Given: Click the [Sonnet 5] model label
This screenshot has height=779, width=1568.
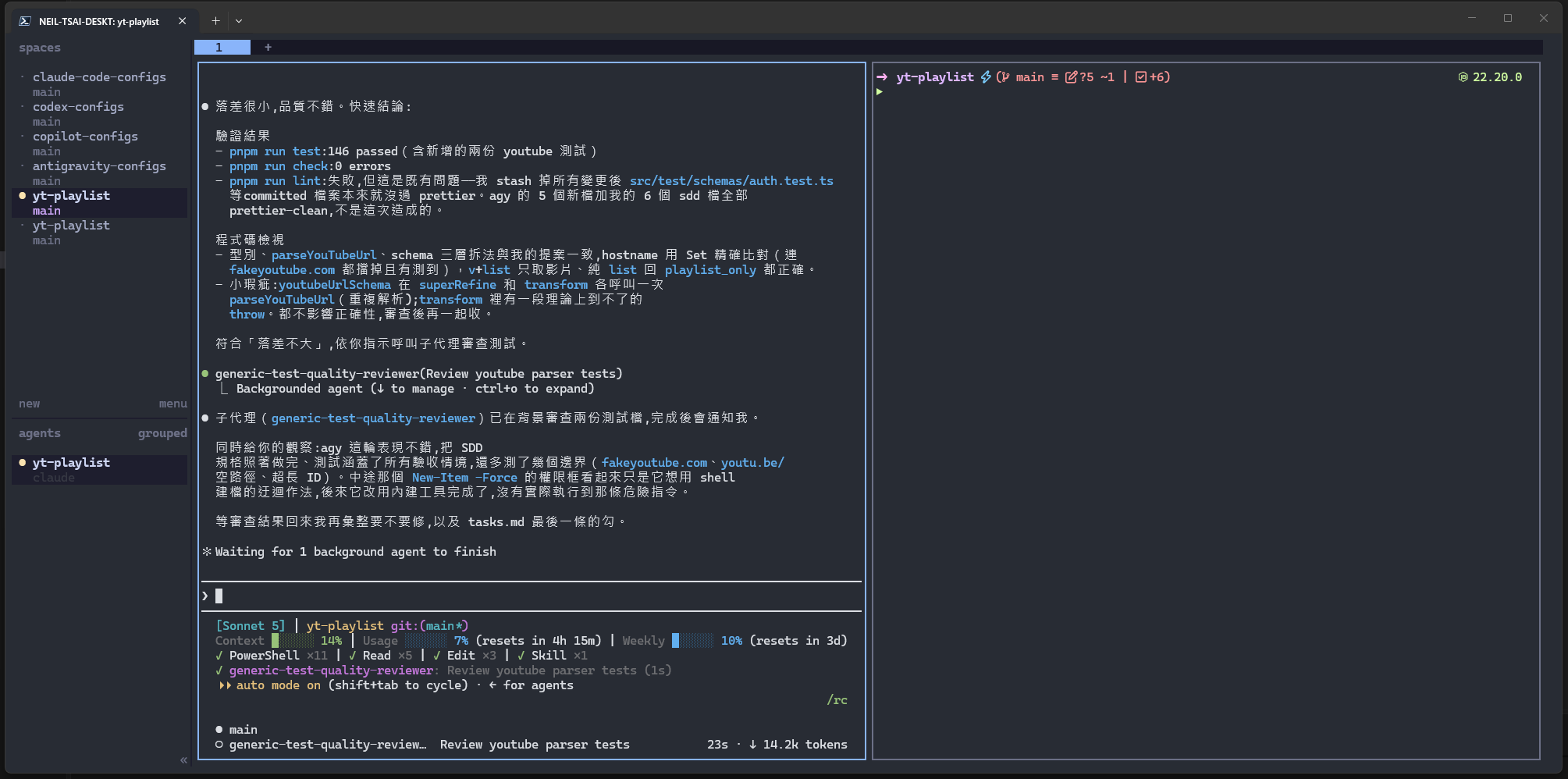Looking at the screenshot, I should tap(251, 626).
